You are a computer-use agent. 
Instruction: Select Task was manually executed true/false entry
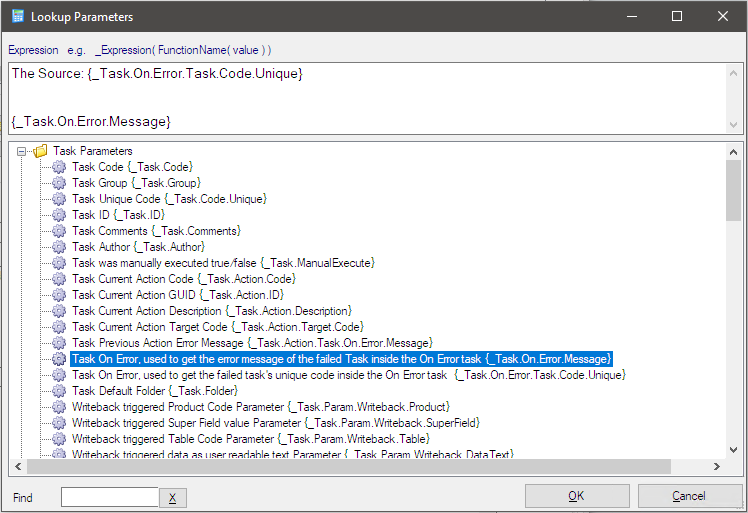tap(223, 263)
